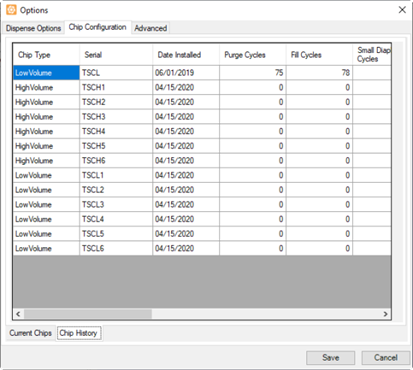Click the Fill Cycles column header
413x370 pixels.
pyautogui.click(x=319, y=55)
